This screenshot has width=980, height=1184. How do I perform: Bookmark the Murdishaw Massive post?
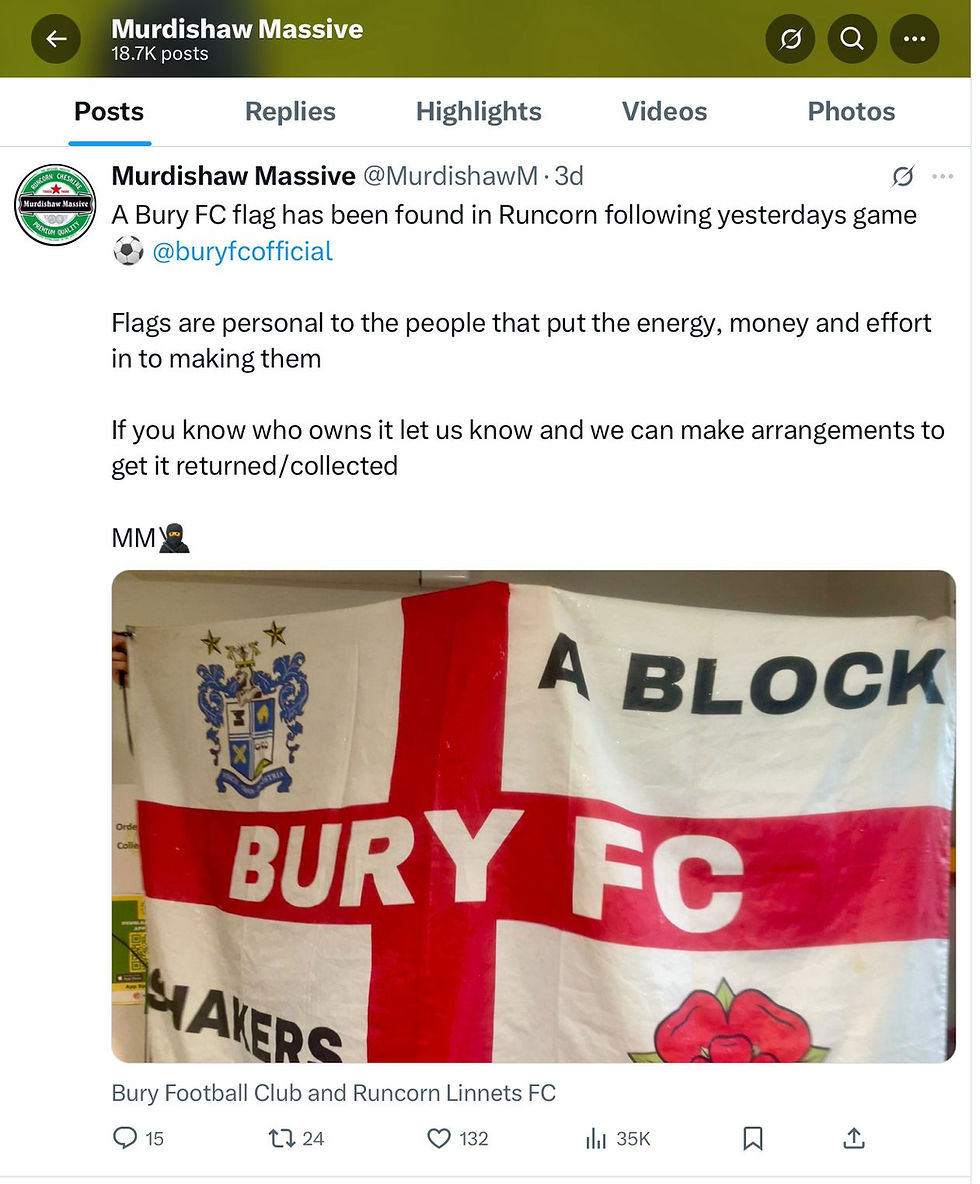click(x=753, y=1138)
